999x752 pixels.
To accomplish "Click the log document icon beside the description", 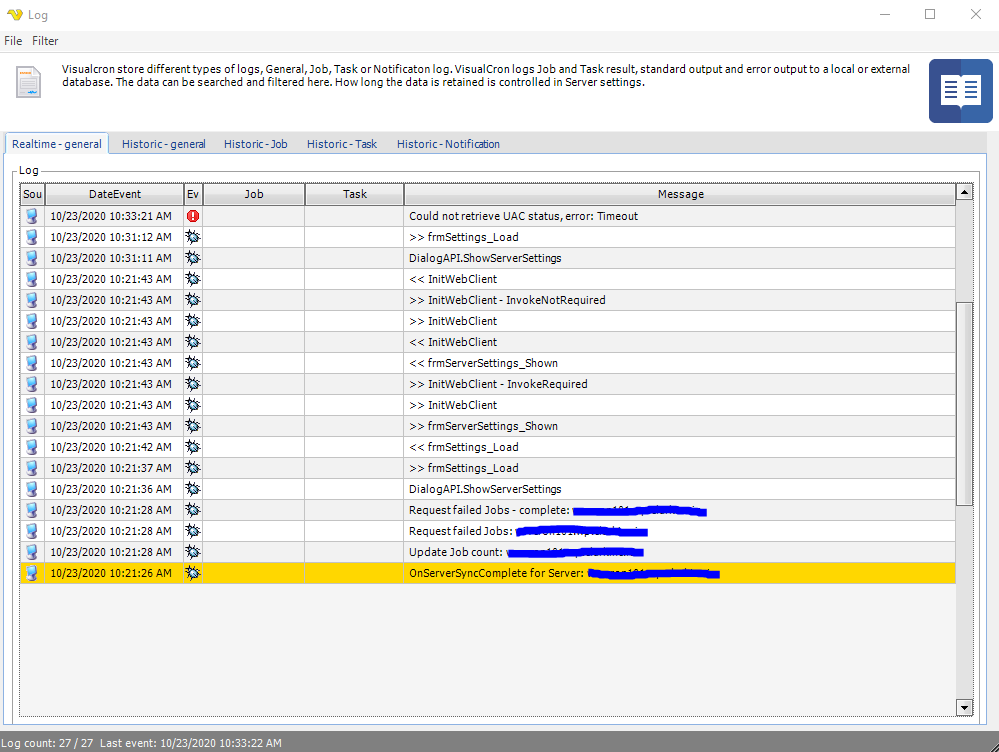I will [x=29, y=82].
